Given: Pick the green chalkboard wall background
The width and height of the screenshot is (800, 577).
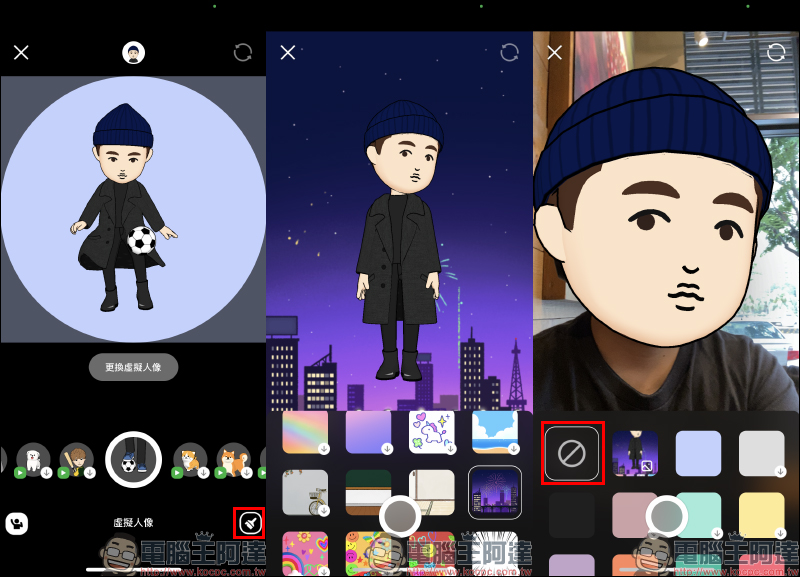Looking at the screenshot, I should coord(368,492).
